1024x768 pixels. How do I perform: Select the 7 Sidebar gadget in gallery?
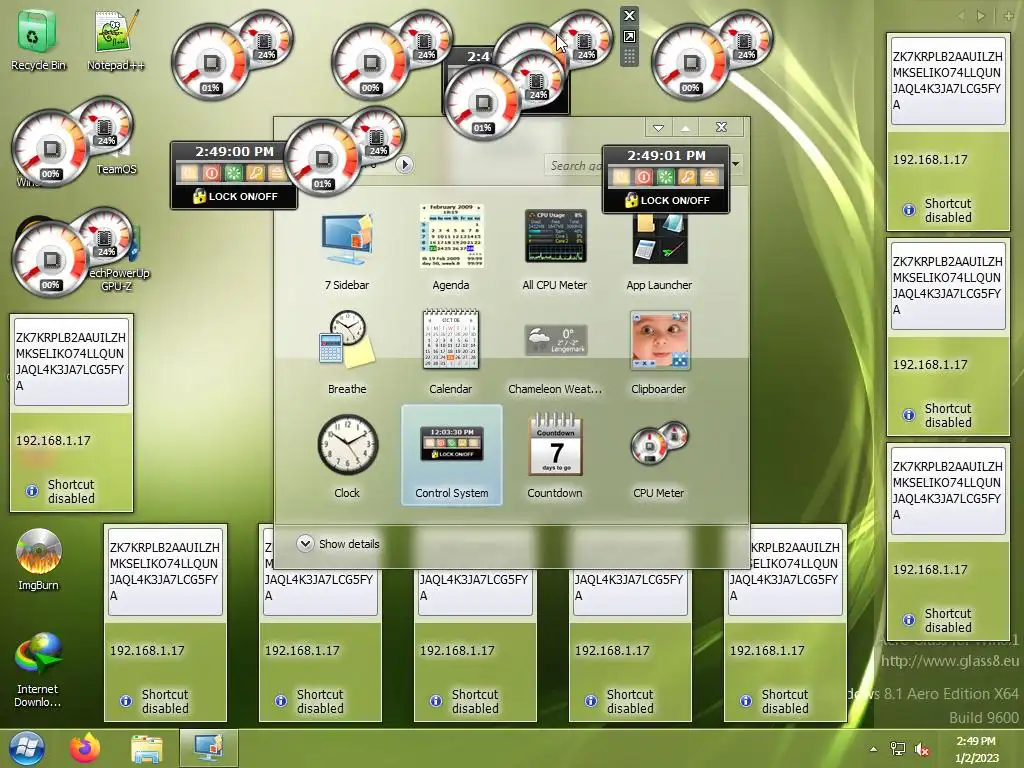[x=347, y=248]
